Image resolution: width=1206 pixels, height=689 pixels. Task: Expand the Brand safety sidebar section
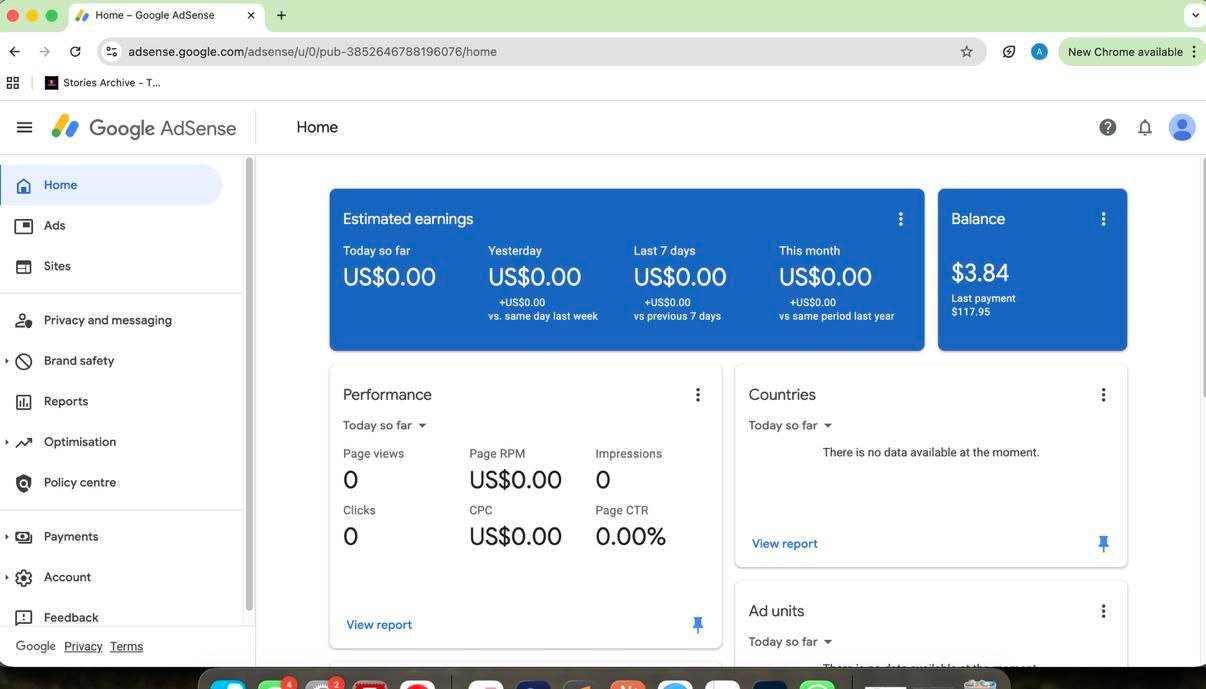click(x=7, y=361)
